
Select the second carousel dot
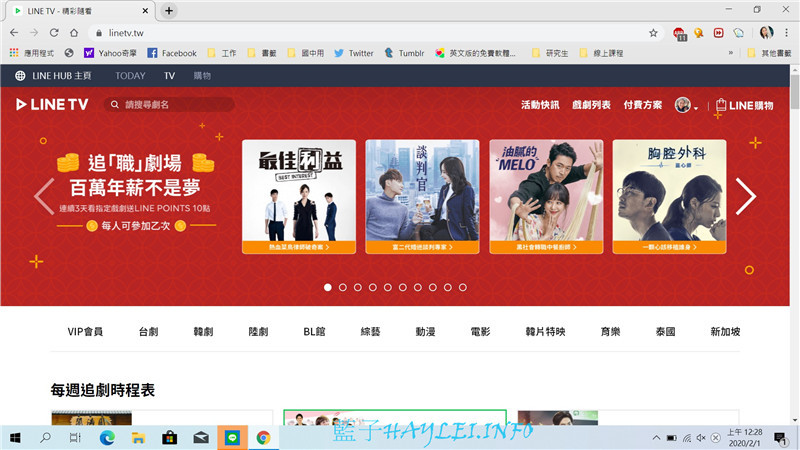343,287
